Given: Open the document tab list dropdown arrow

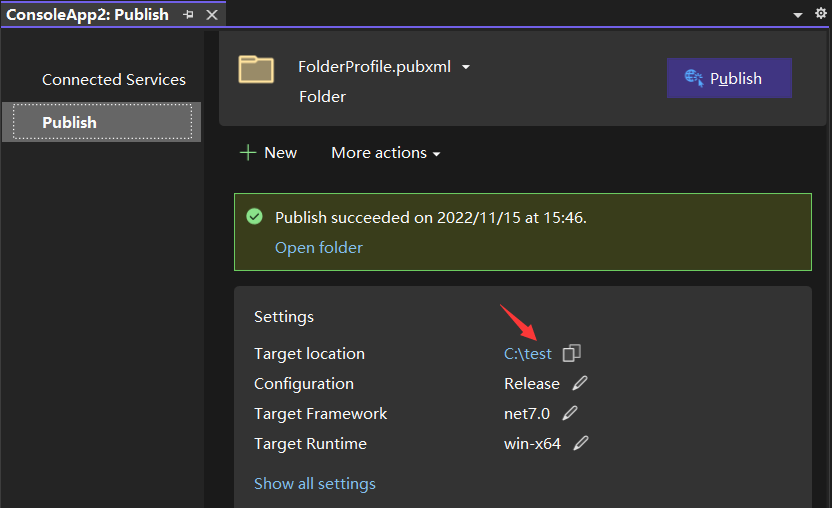Looking at the screenshot, I should [x=797, y=15].
